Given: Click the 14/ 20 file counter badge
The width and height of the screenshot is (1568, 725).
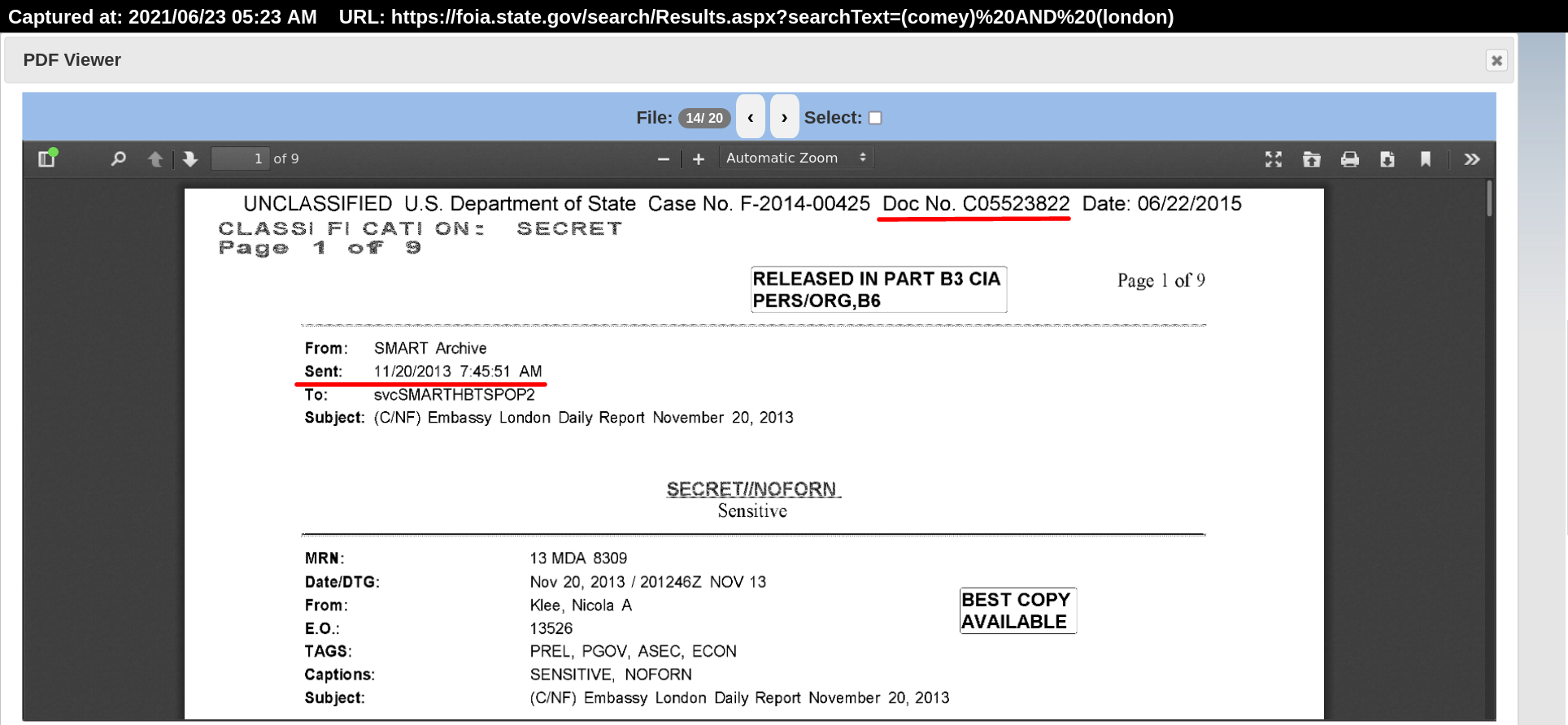Looking at the screenshot, I should point(704,118).
